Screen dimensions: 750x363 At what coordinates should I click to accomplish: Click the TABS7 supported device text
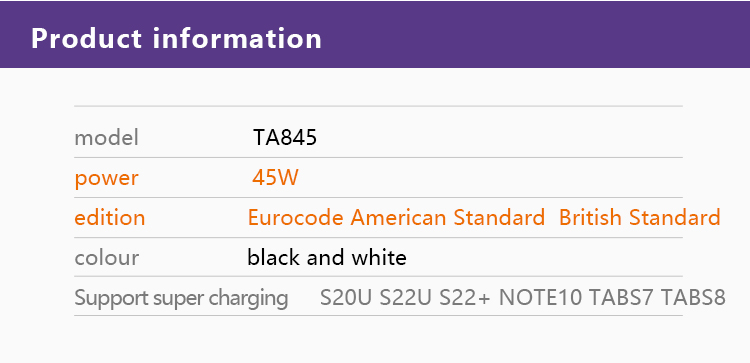tap(621, 297)
